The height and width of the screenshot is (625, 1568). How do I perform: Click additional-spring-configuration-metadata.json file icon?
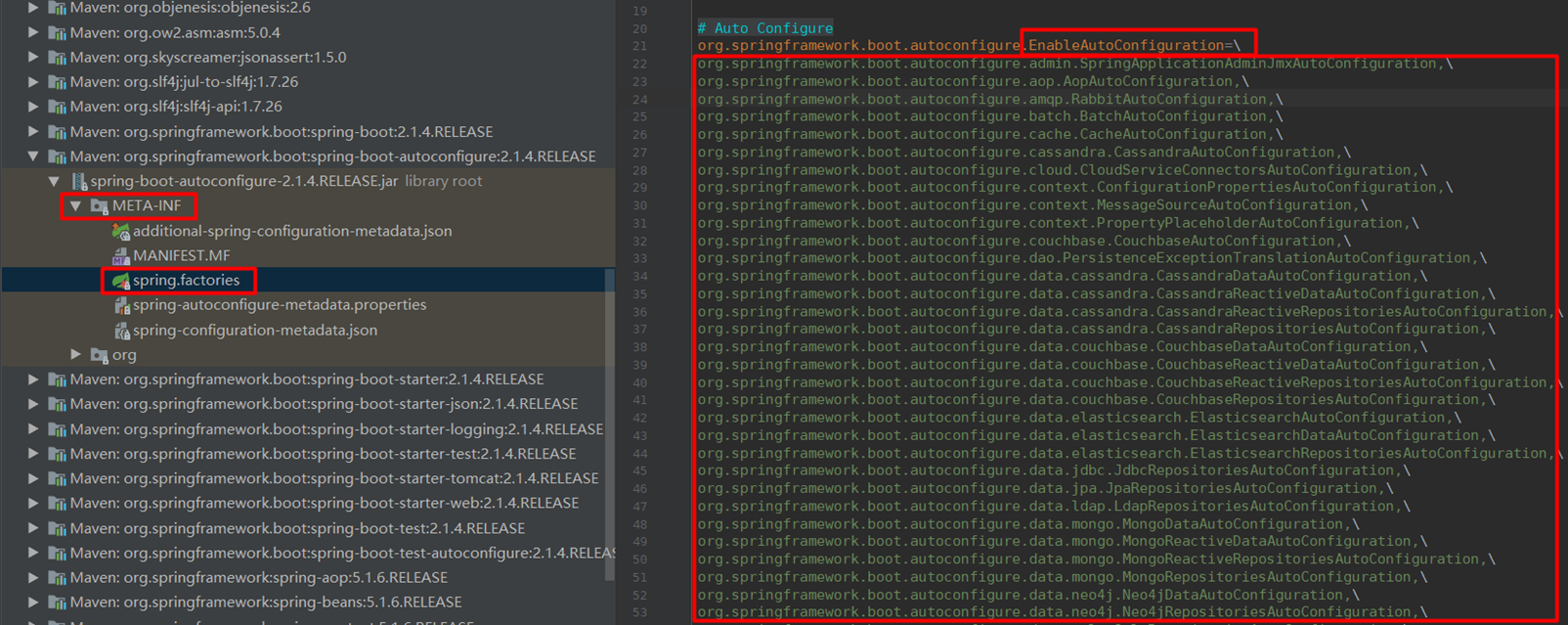coord(120,232)
